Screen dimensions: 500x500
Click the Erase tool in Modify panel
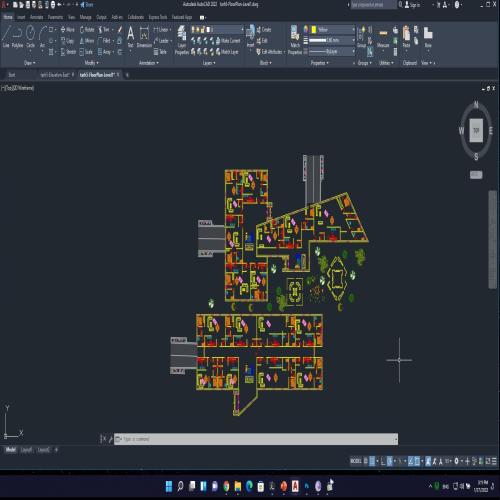[120, 30]
